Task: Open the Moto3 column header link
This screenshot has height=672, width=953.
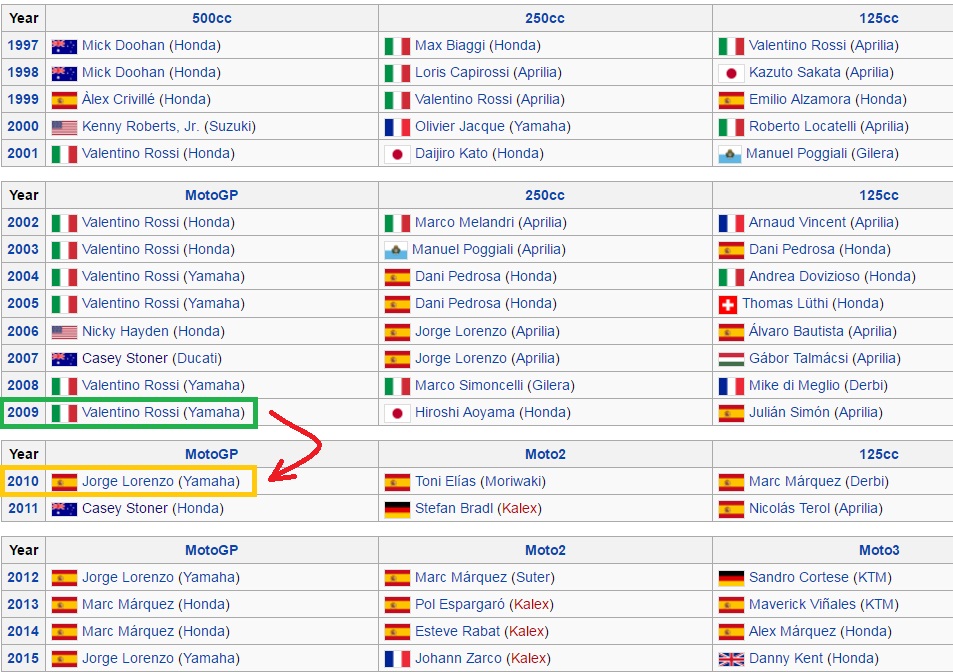Action: [x=878, y=550]
